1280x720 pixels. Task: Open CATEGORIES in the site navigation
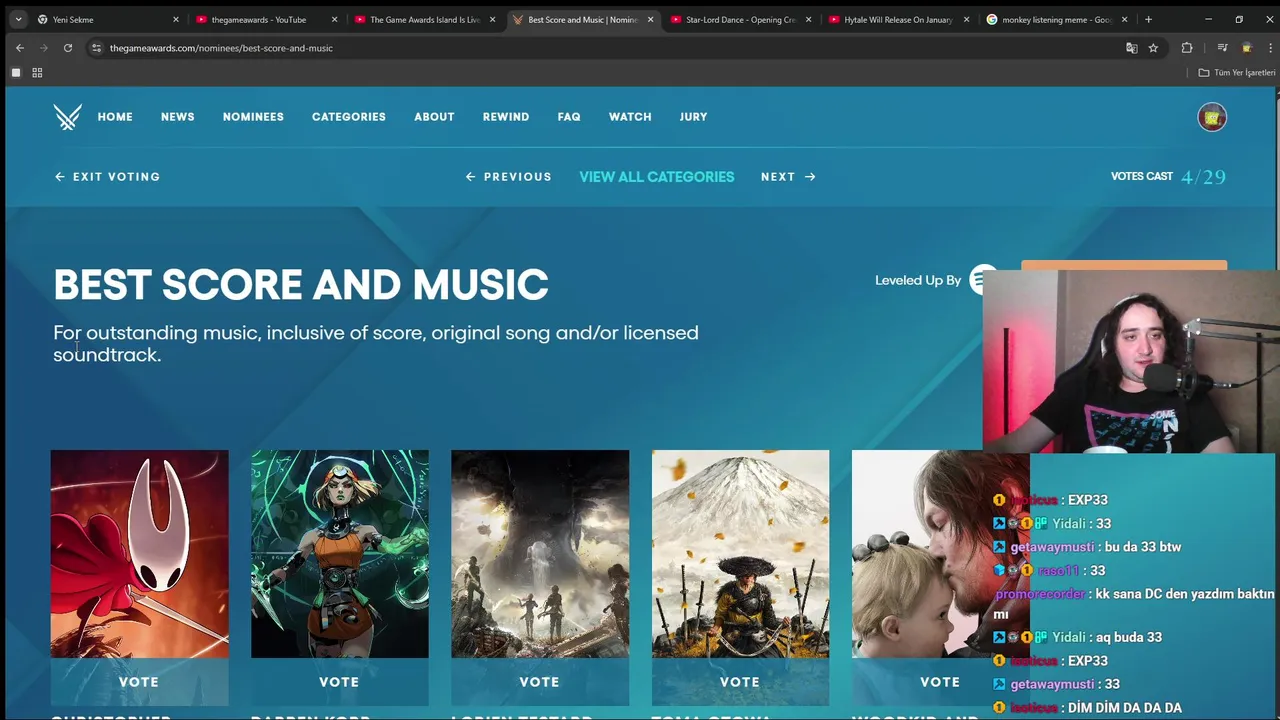pos(349,117)
